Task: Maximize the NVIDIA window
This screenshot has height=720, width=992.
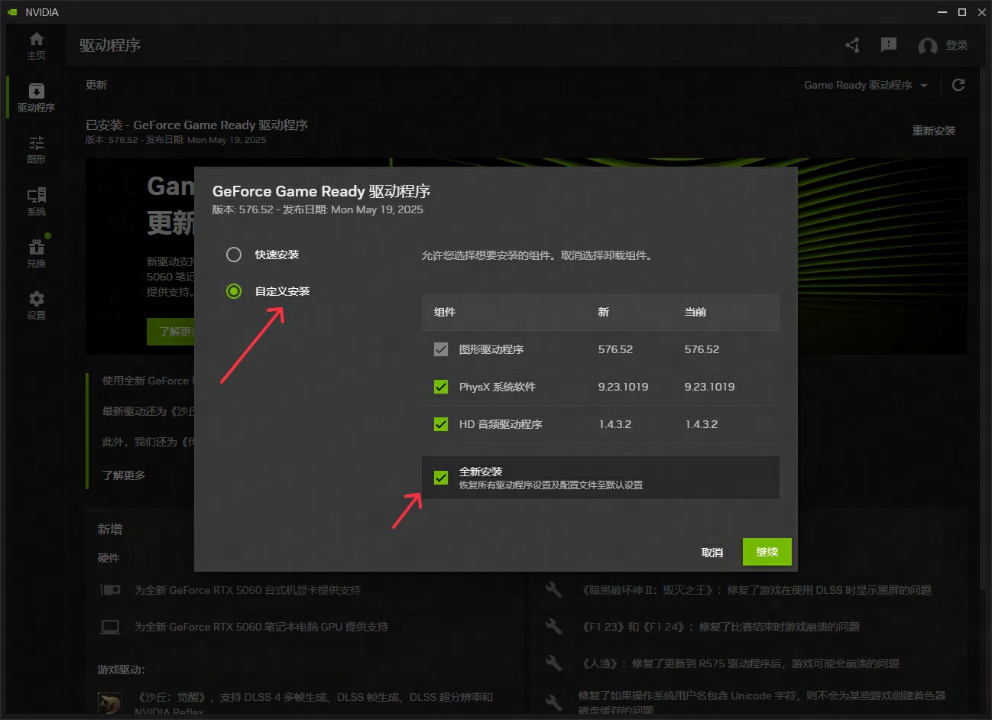Action: coord(962,12)
